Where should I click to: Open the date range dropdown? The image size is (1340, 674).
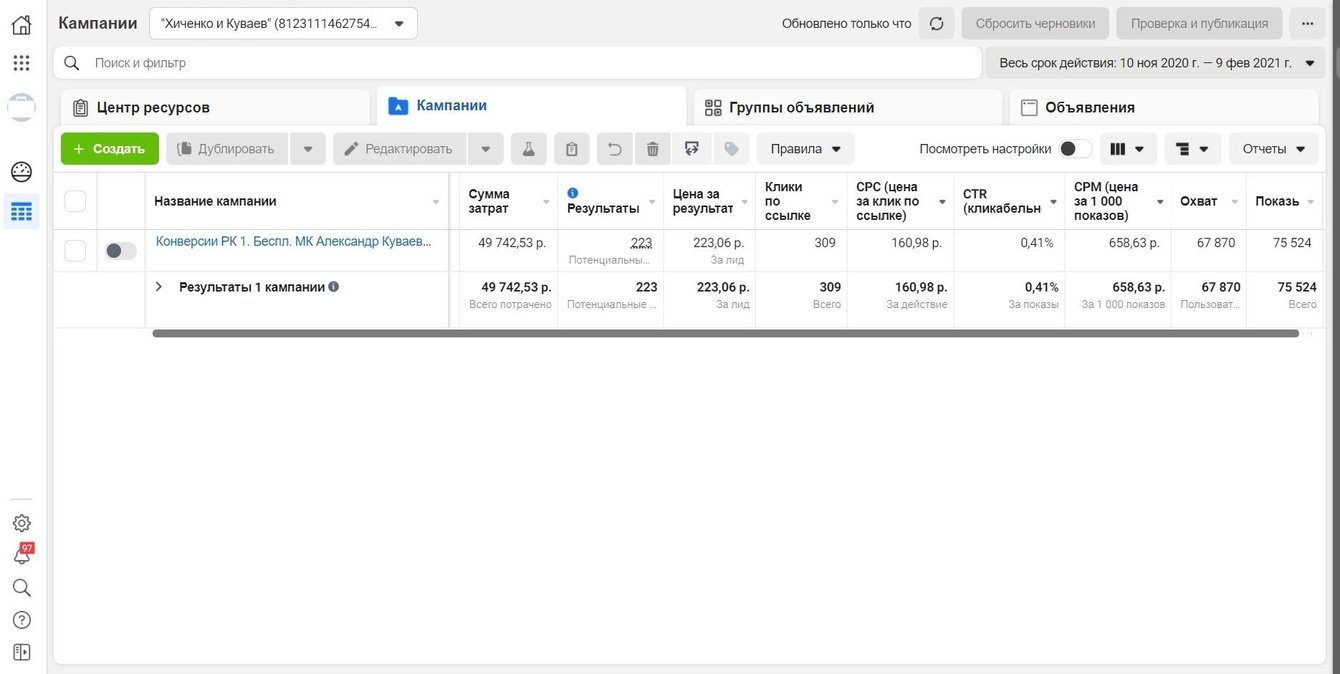click(1155, 63)
